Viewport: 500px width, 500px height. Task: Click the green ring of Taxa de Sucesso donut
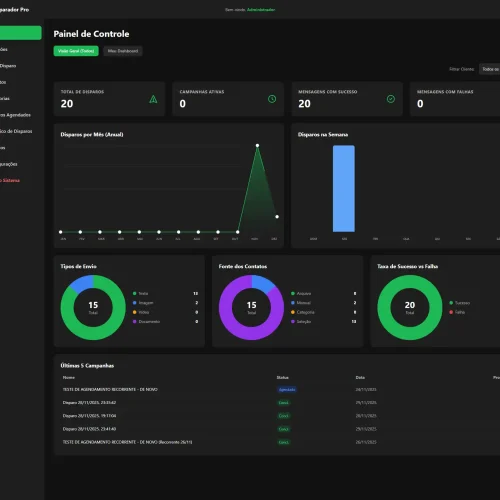coord(384,307)
